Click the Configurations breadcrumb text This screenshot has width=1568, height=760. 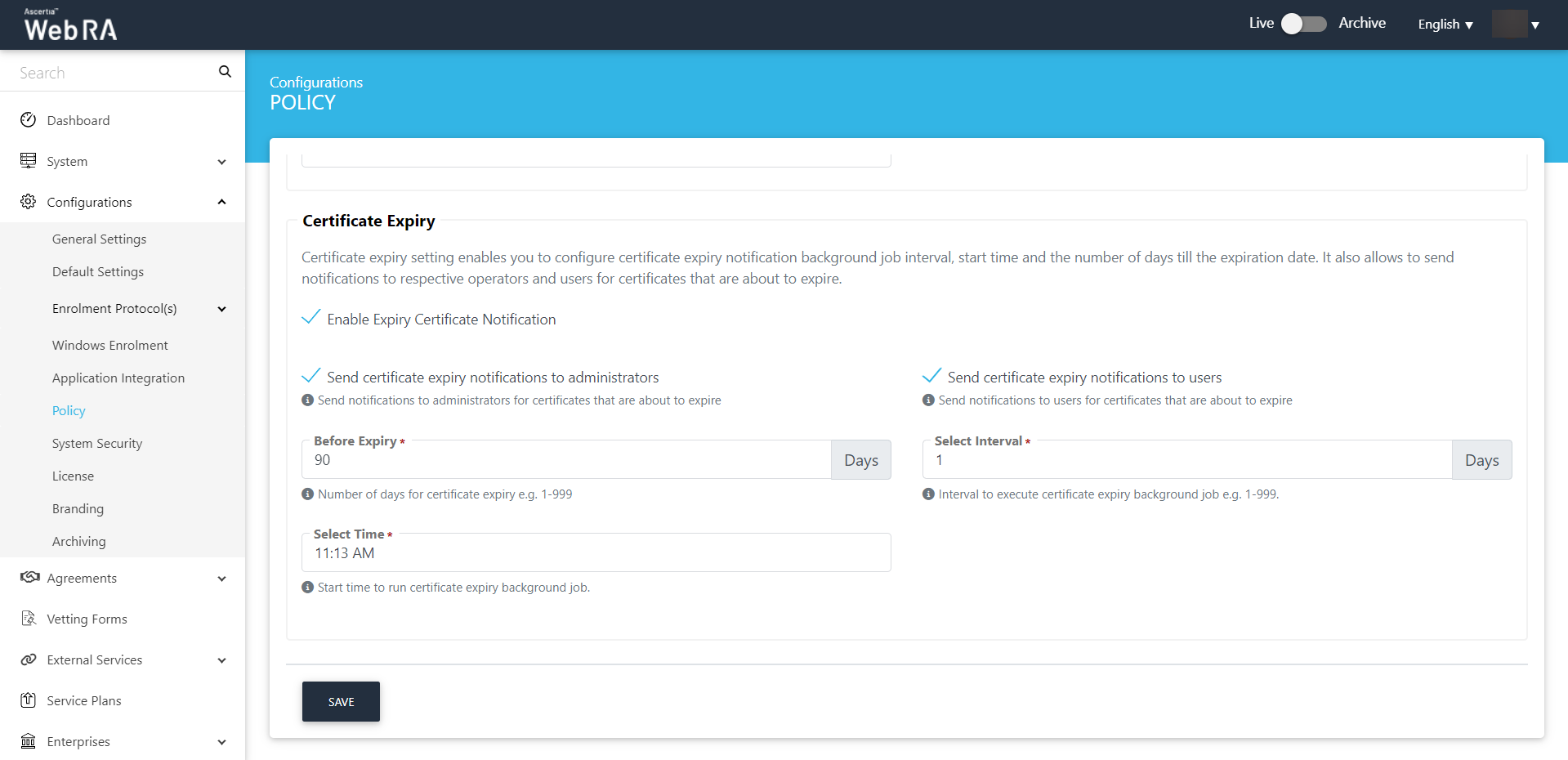316,83
